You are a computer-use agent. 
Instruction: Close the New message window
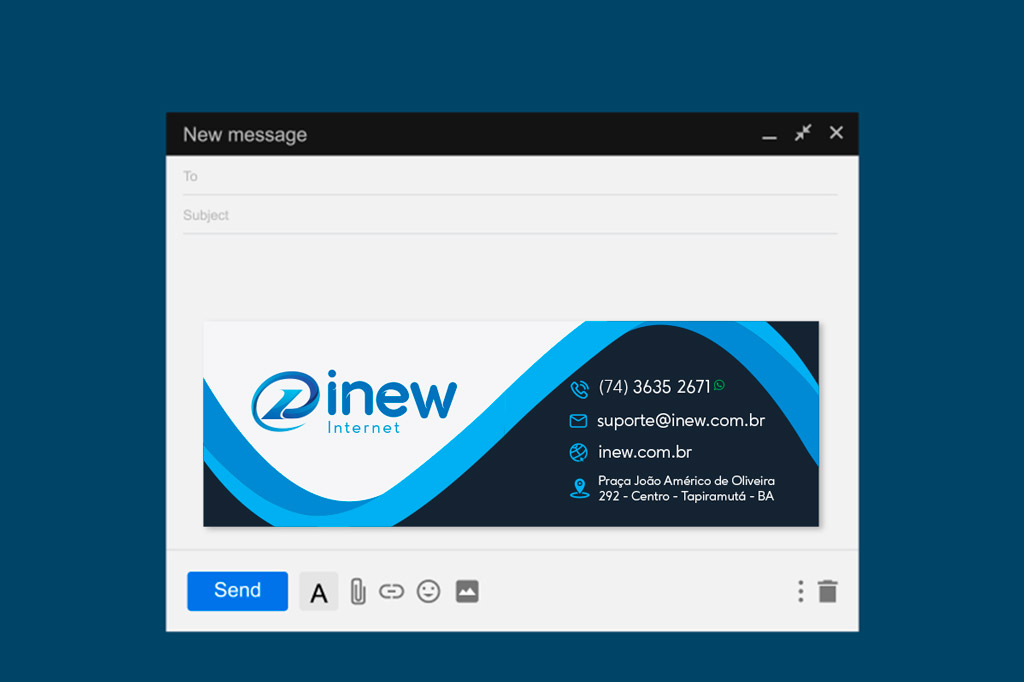pos(837,133)
